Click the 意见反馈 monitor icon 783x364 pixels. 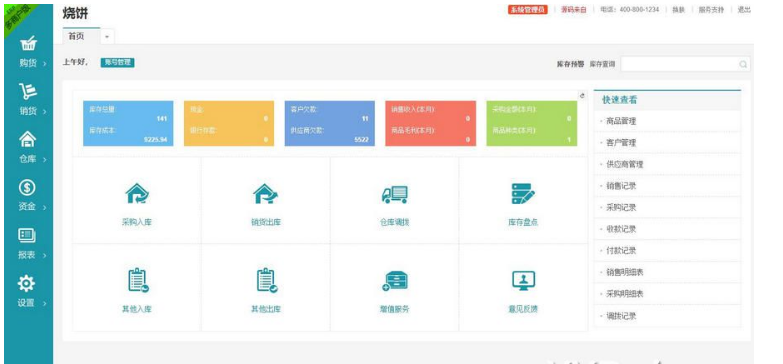[523, 281]
